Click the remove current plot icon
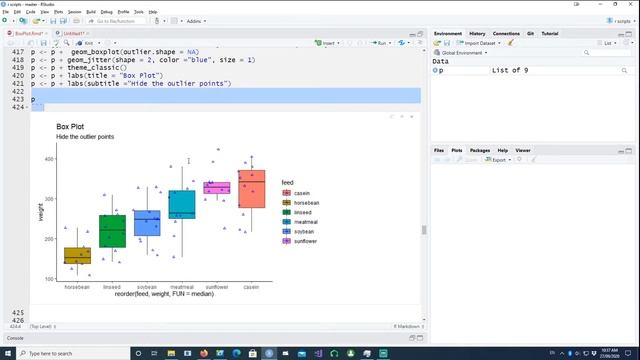 pyautogui.click(x=520, y=160)
